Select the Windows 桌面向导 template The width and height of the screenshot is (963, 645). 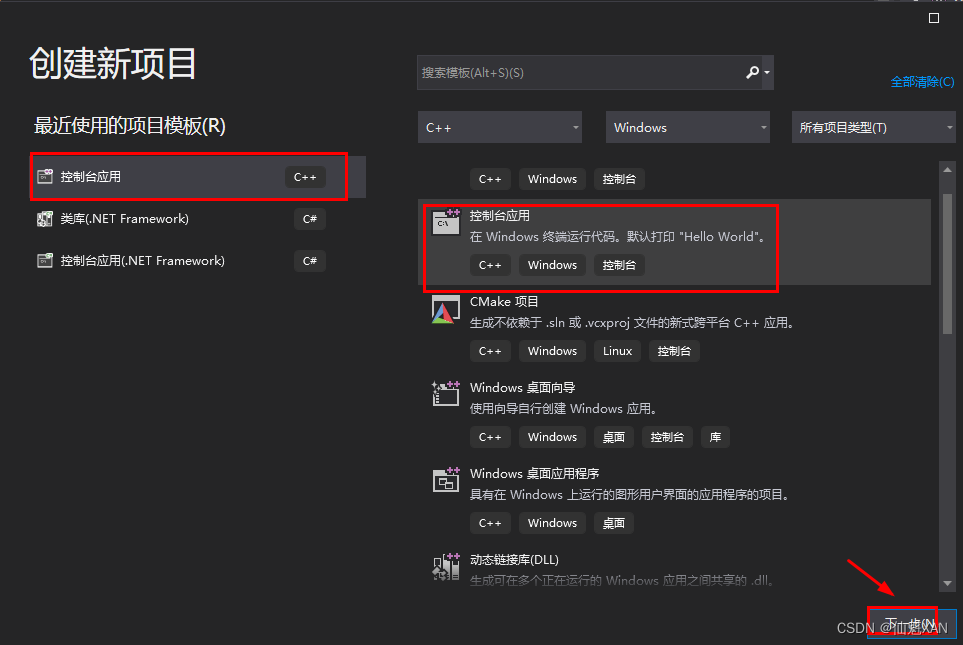(x=674, y=414)
